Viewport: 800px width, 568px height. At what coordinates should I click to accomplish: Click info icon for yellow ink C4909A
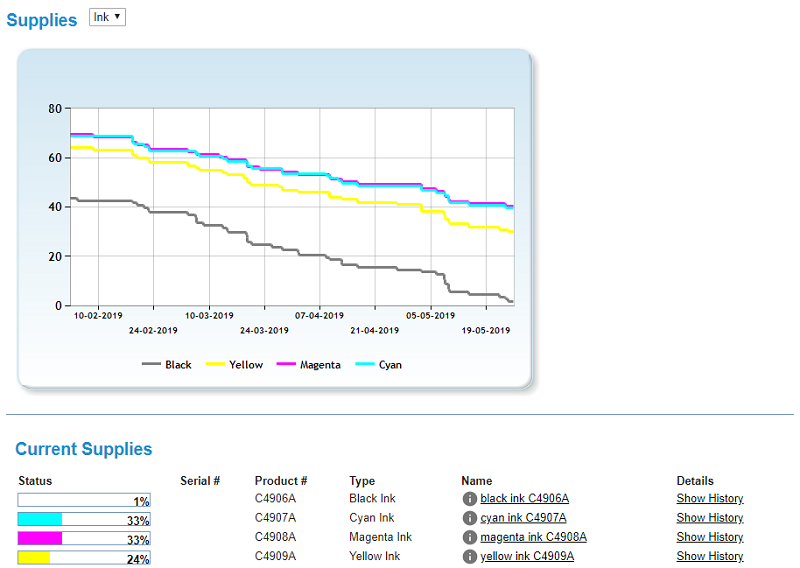tap(469, 556)
